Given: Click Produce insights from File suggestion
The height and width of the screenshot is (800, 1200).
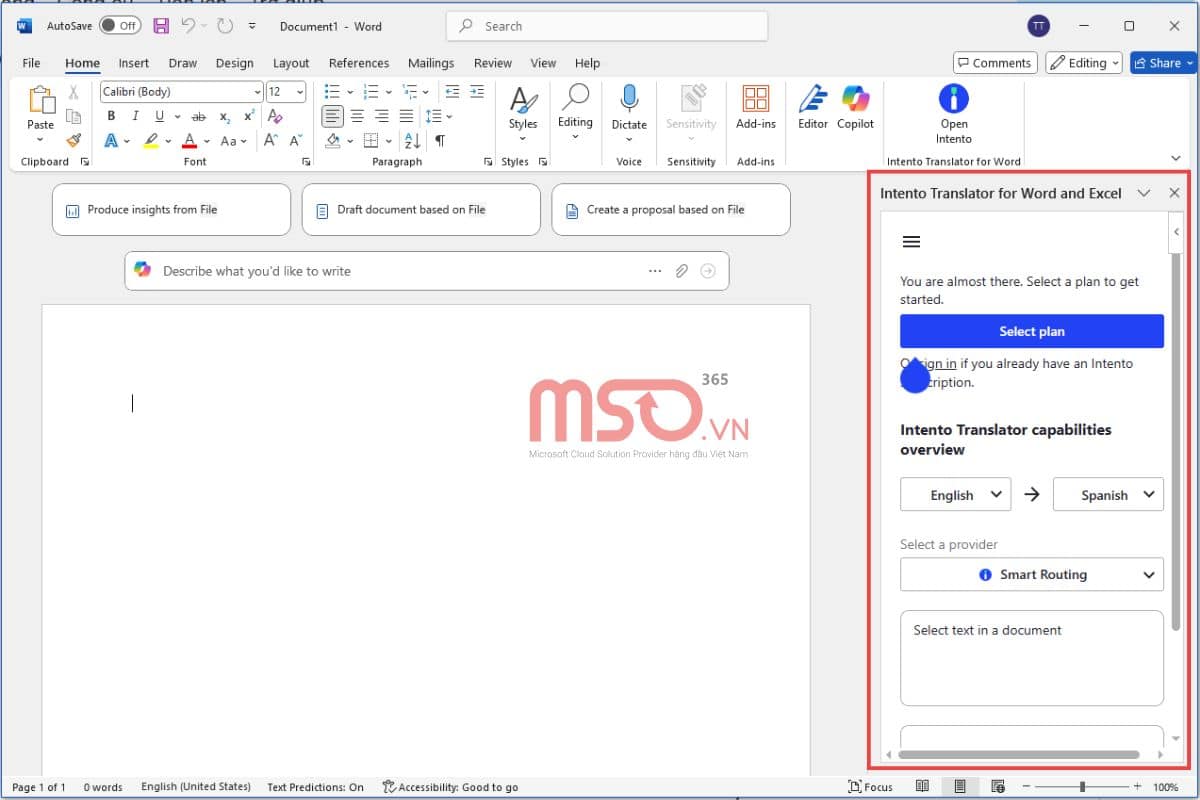Looking at the screenshot, I should click(x=171, y=210).
